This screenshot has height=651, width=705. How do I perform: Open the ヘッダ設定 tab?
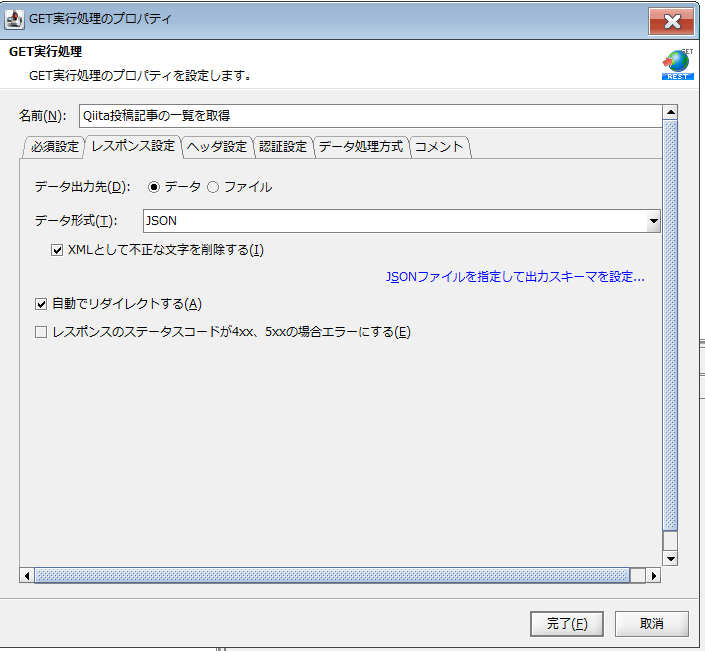tap(217, 147)
